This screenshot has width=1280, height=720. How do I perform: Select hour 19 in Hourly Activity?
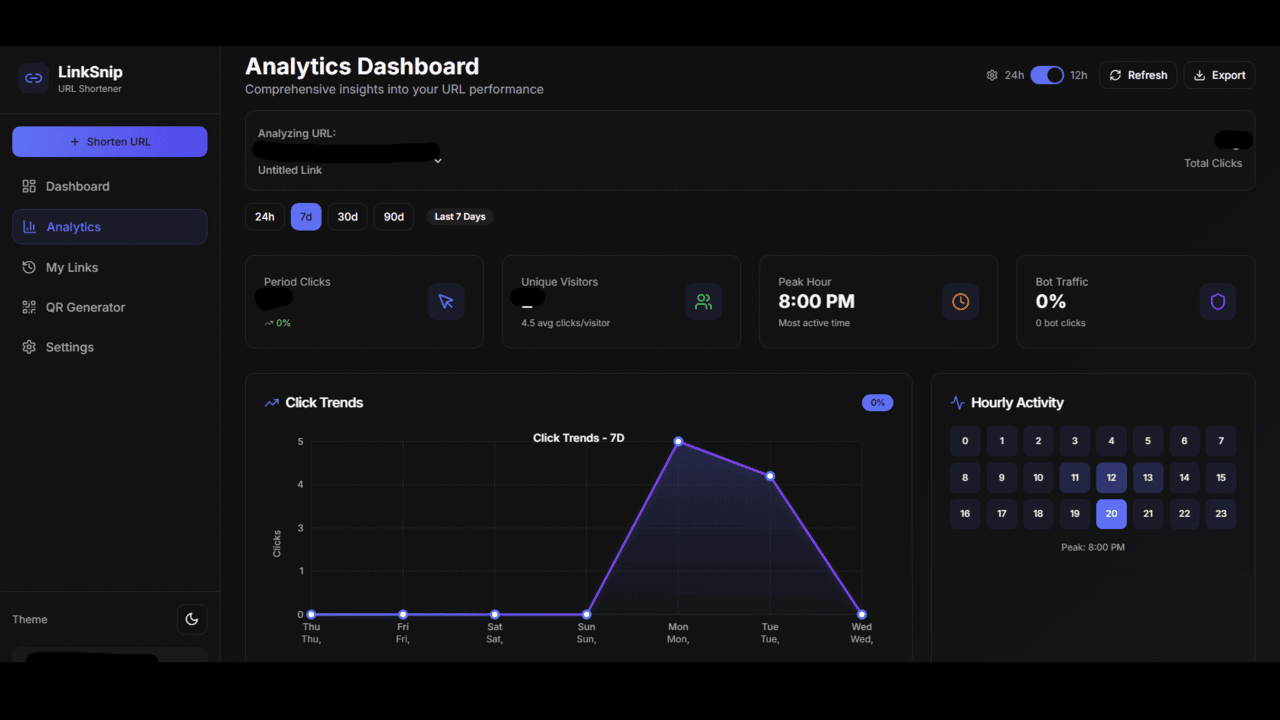[x=1075, y=514]
